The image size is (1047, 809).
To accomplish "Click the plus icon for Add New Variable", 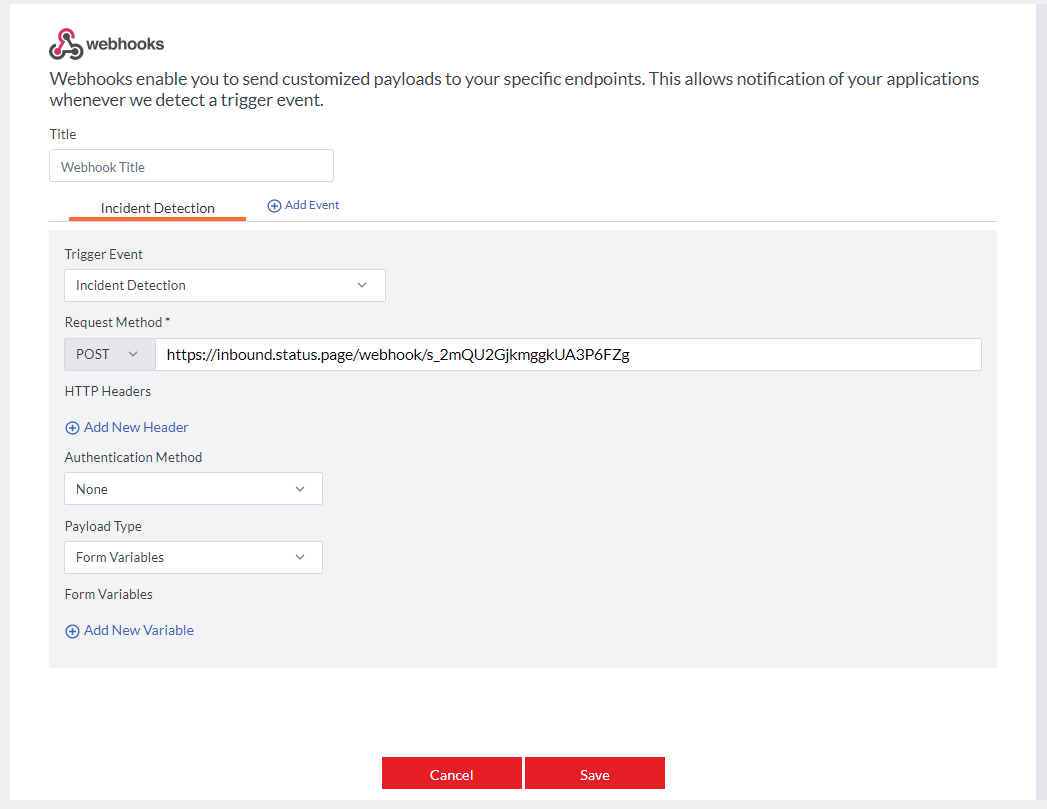I will click(x=72, y=631).
